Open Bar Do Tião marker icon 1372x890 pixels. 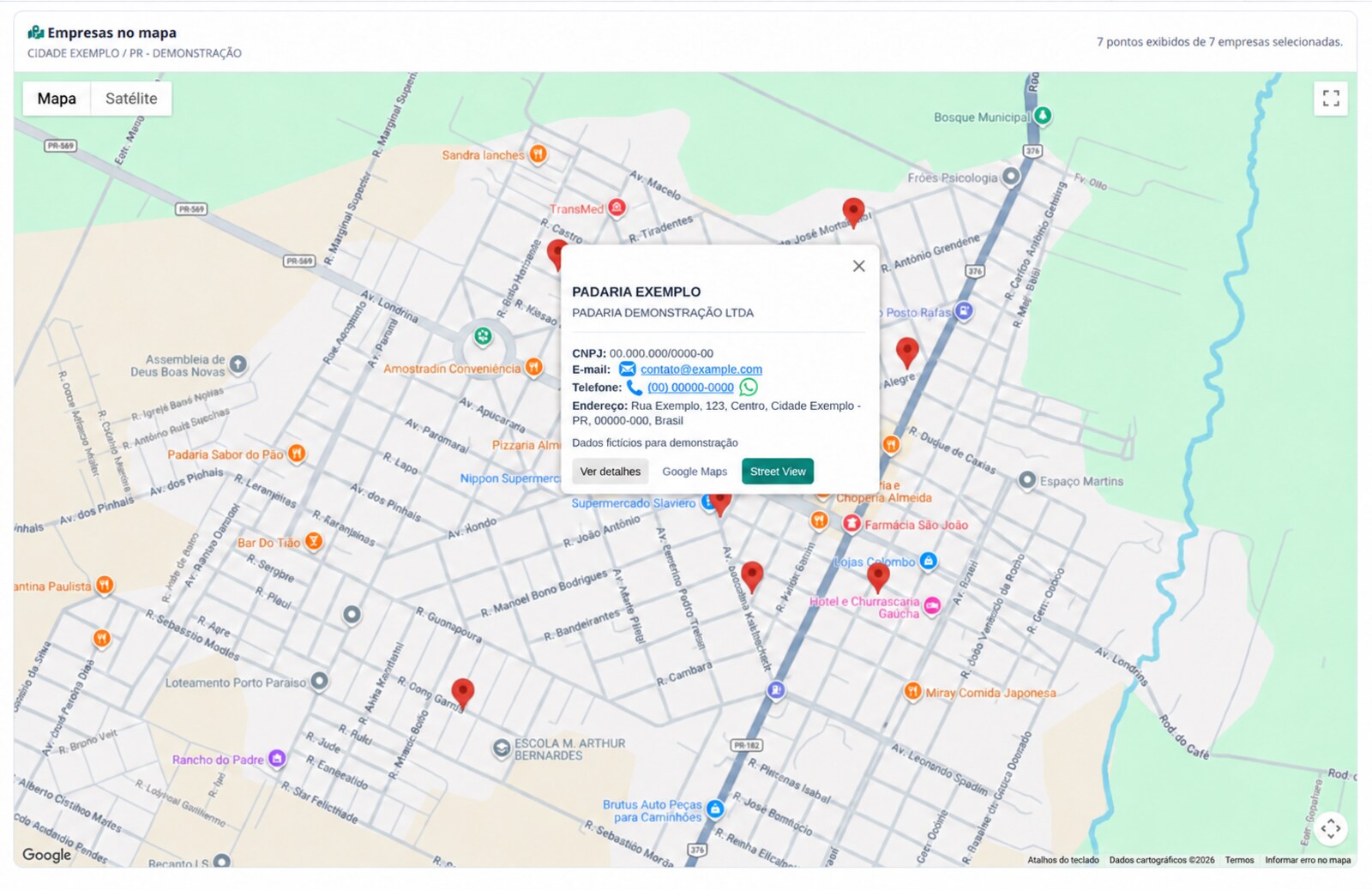click(x=314, y=541)
